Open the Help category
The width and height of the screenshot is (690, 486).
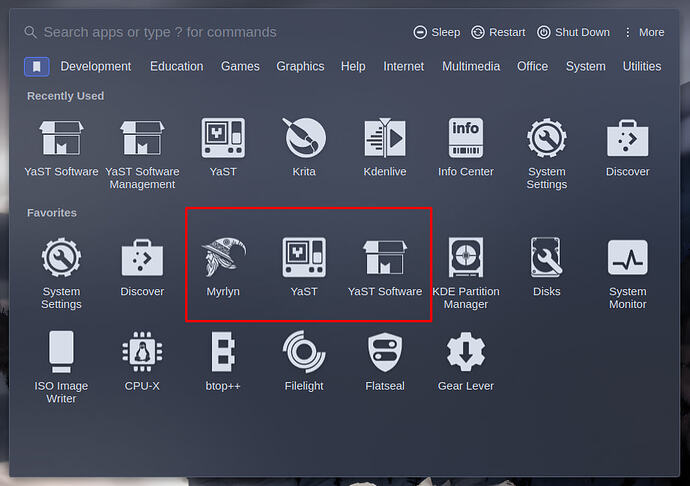coord(353,66)
